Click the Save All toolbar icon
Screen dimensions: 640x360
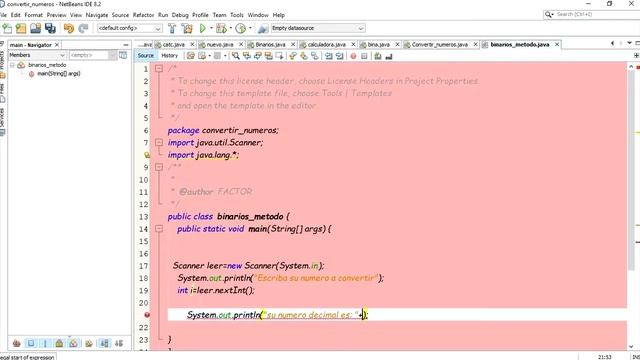[x=50, y=28]
